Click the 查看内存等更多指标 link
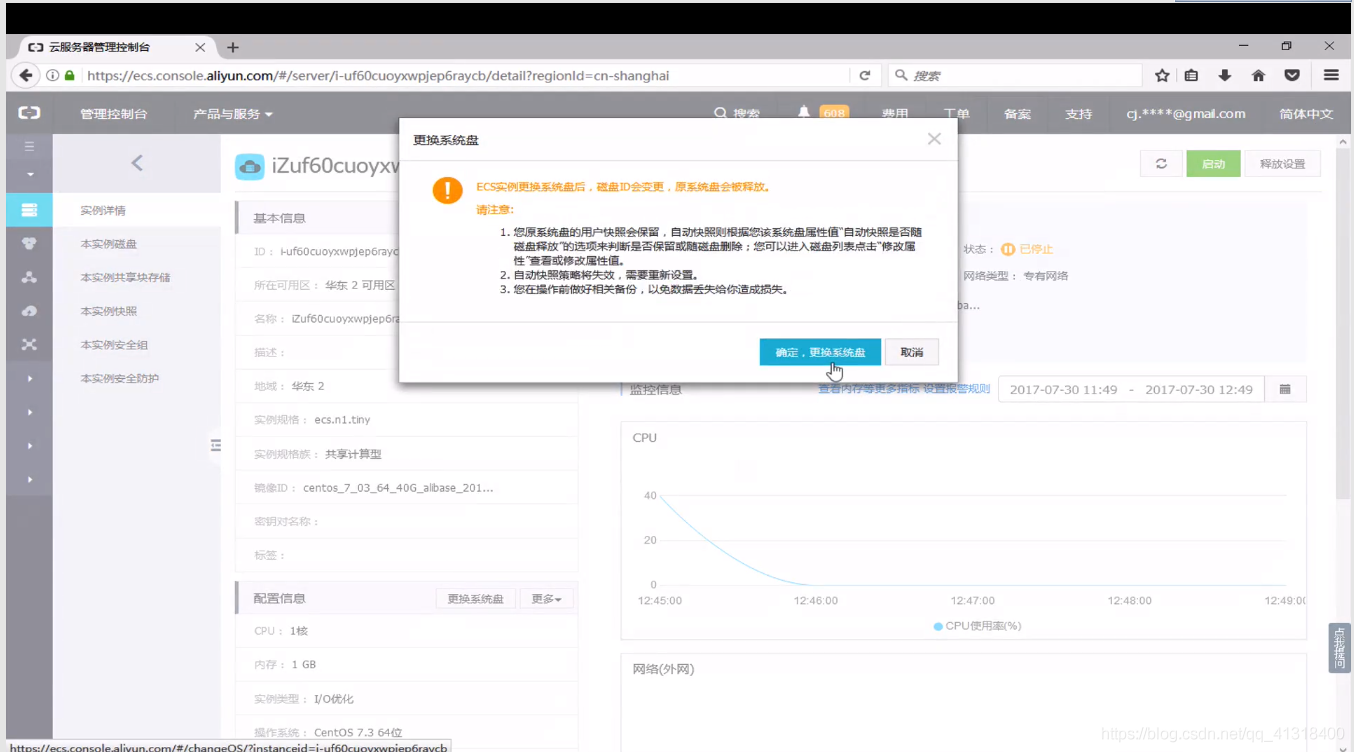The image size is (1354, 752). click(x=868, y=389)
